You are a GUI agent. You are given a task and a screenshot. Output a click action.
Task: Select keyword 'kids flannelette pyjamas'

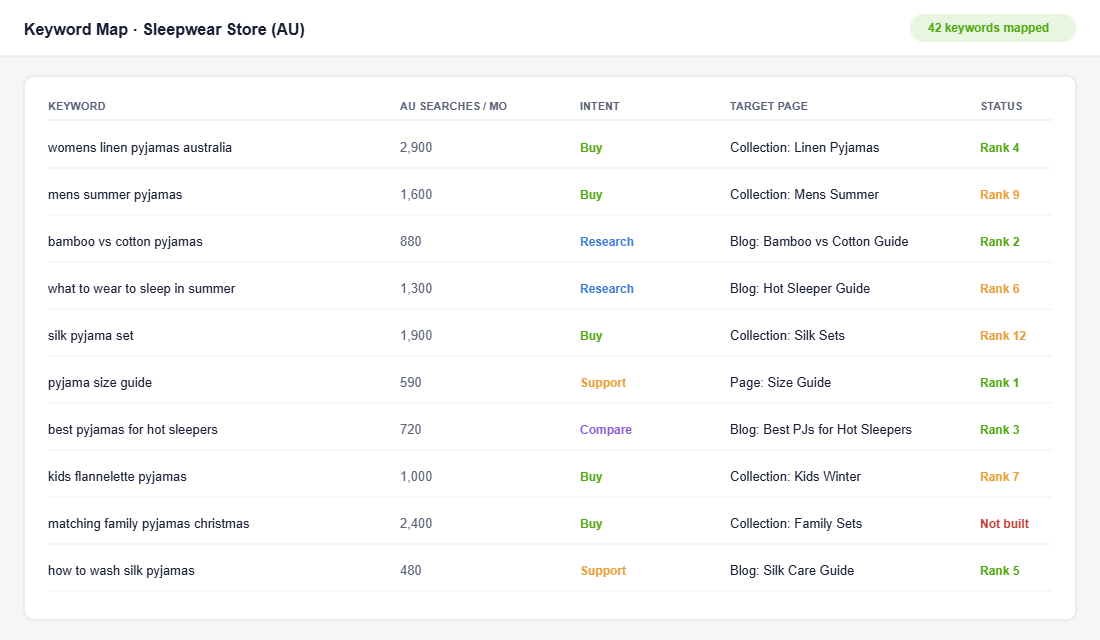tap(117, 476)
